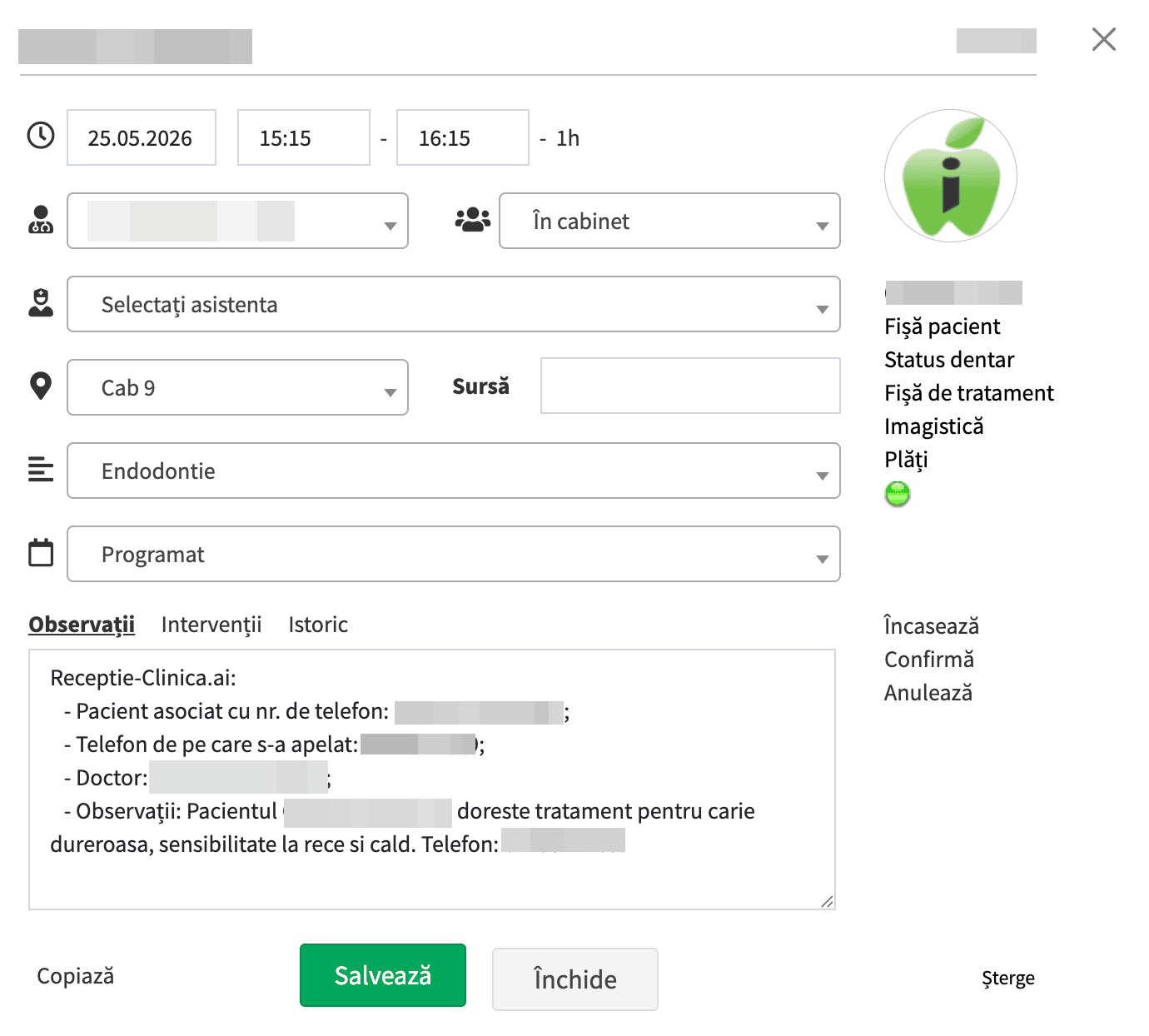Open the Fișă pacient link
Viewport: 1149px width, 1036px height.
(942, 326)
